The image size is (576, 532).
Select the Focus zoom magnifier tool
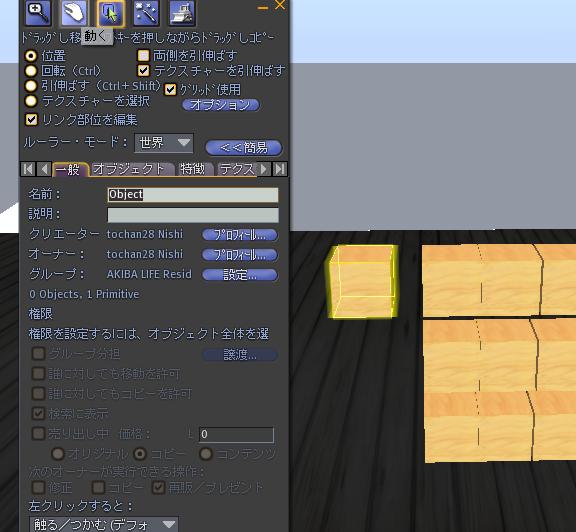coord(38,13)
